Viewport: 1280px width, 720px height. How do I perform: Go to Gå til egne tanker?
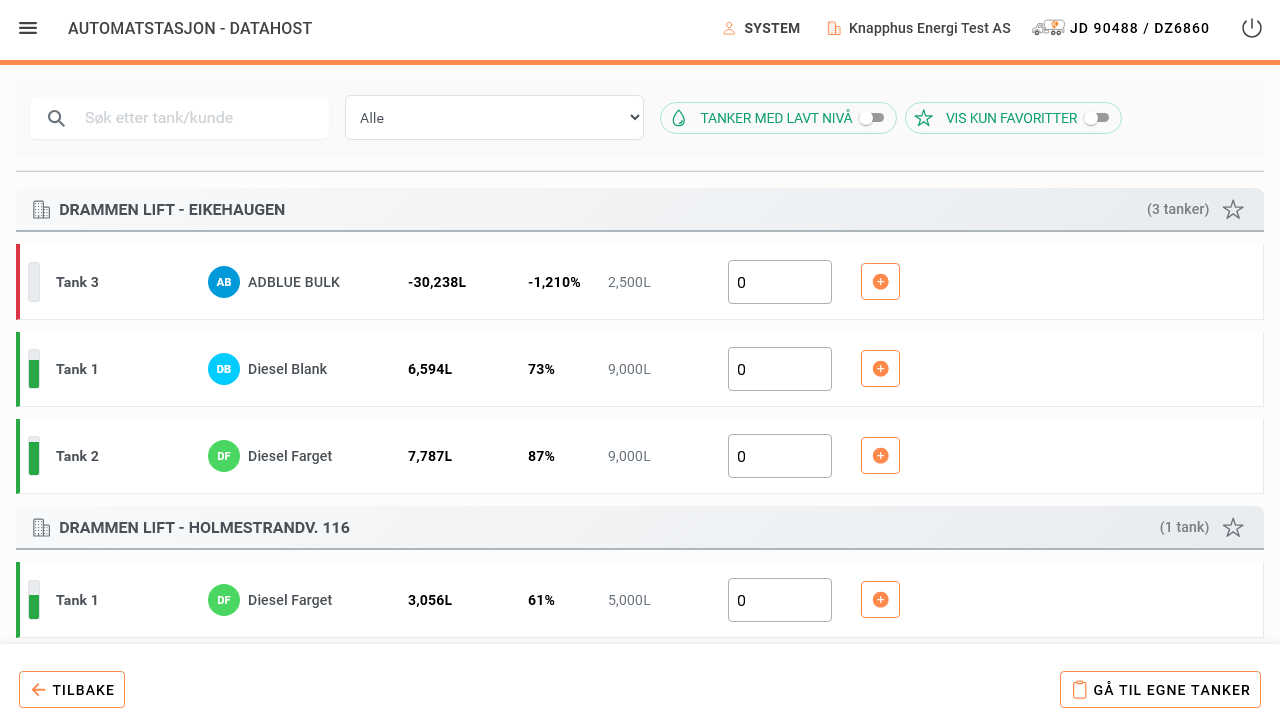[x=1160, y=690]
